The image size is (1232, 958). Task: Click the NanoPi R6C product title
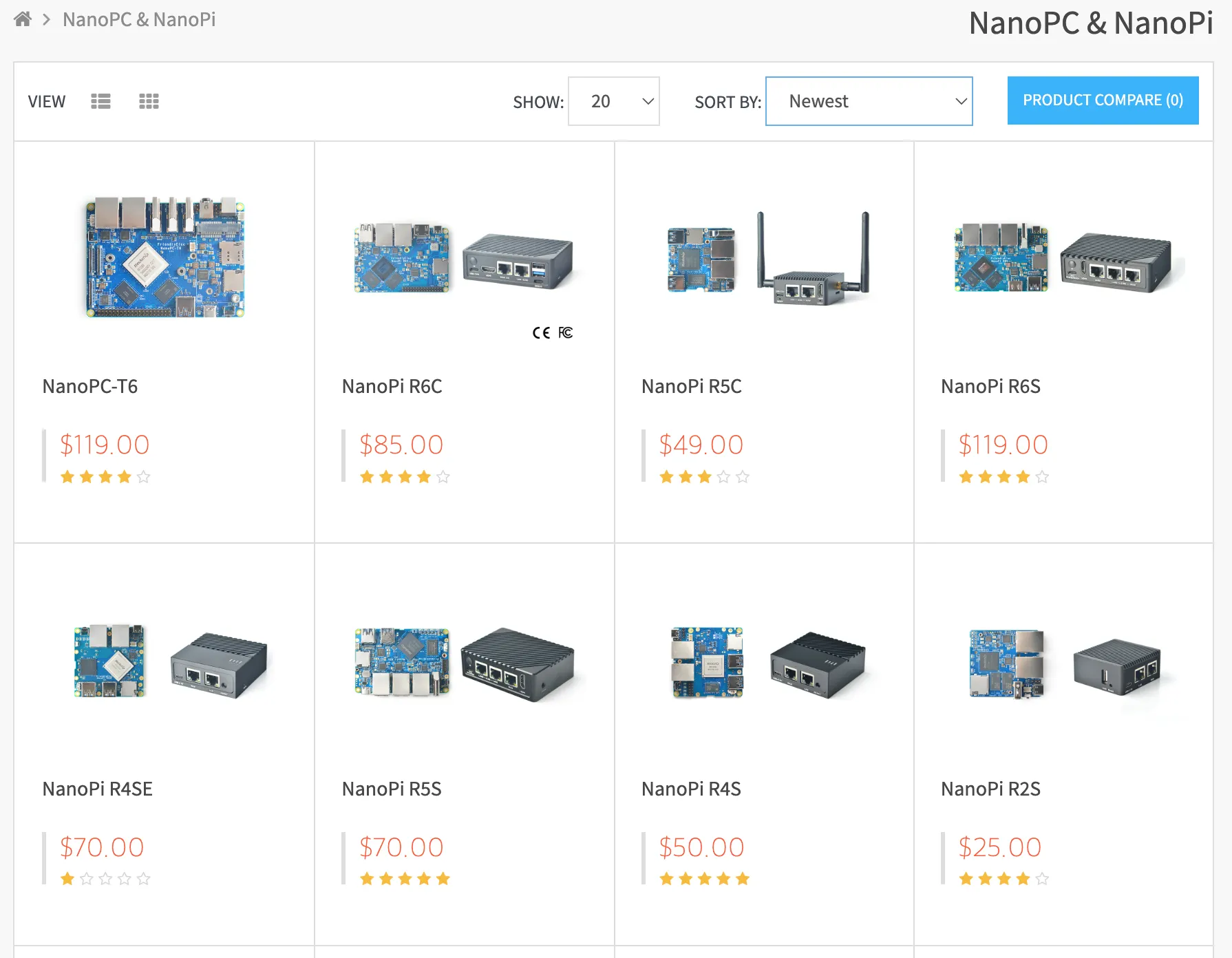coord(392,387)
